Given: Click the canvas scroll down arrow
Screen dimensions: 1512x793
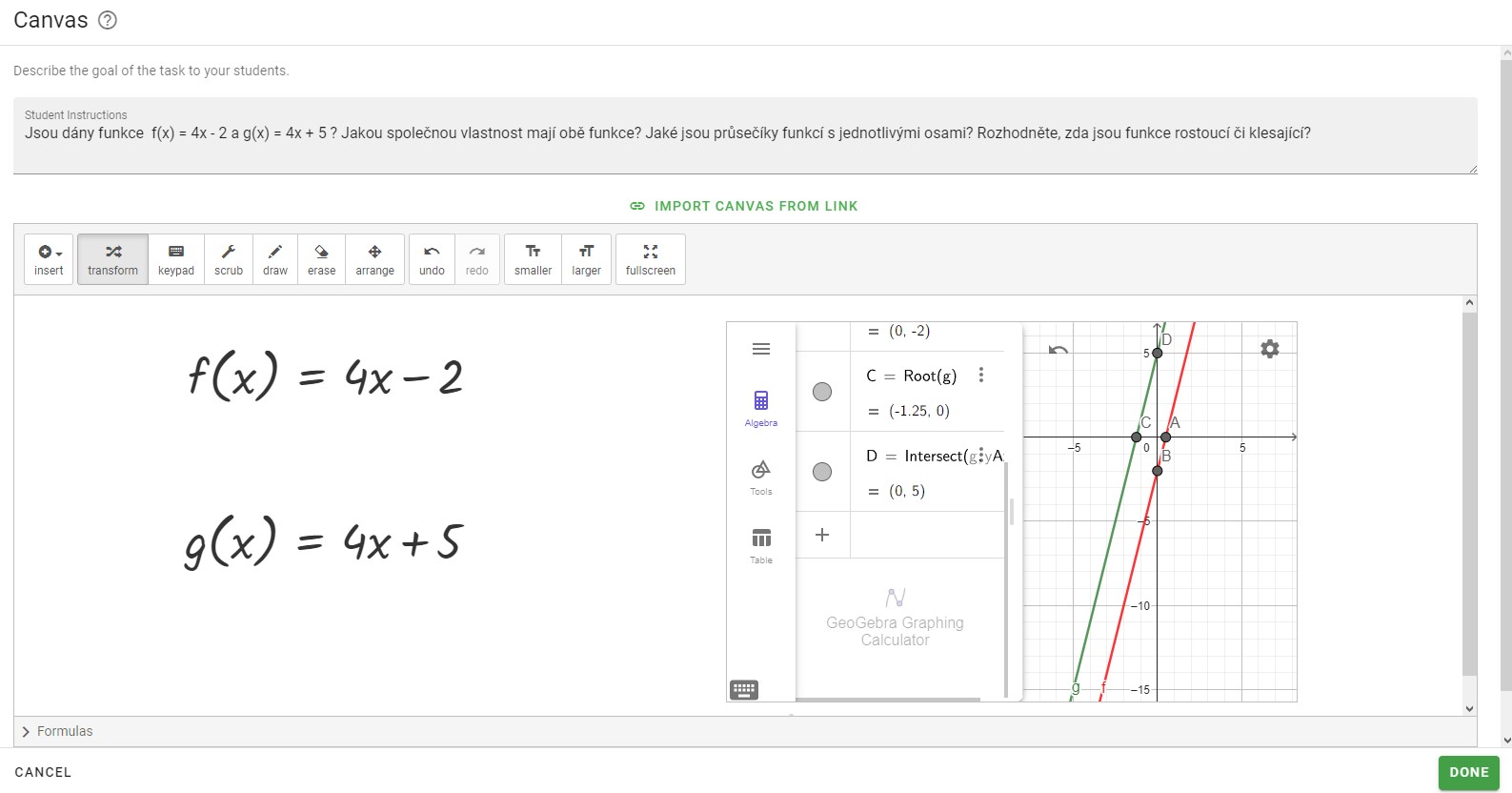Looking at the screenshot, I should click(x=1469, y=708).
